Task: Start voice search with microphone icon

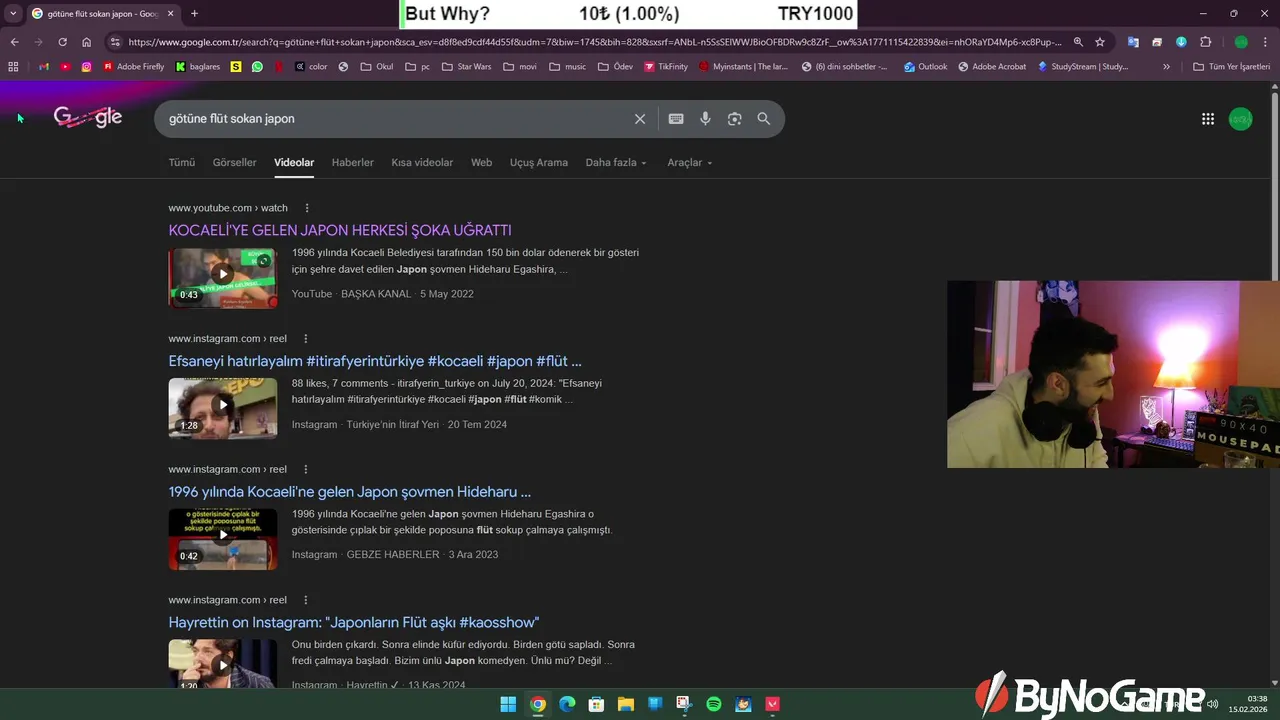Action: pos(705,119)
